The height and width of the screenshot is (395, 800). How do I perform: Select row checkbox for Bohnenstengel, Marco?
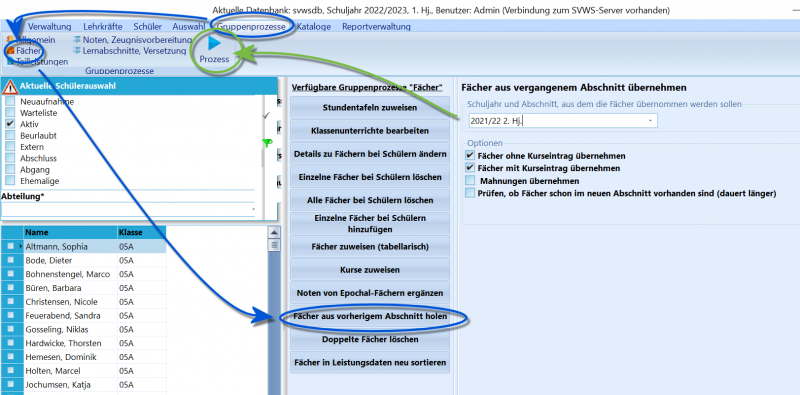(x=11, y=274)
